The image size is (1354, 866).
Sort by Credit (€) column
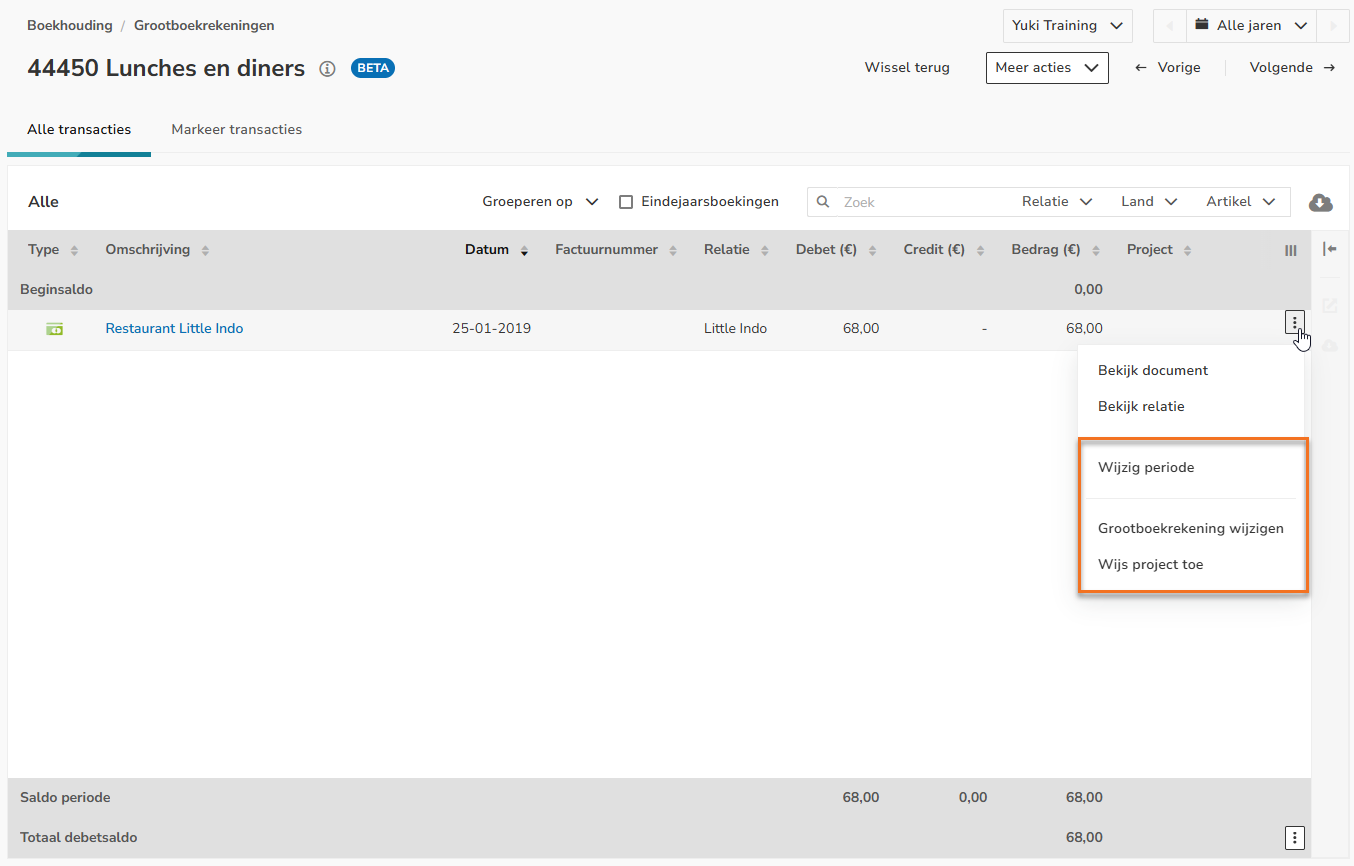coord(944,250)
